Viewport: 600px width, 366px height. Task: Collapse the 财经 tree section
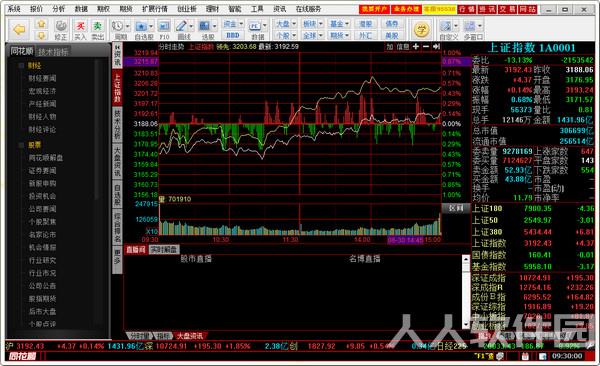tap(21, 66)
